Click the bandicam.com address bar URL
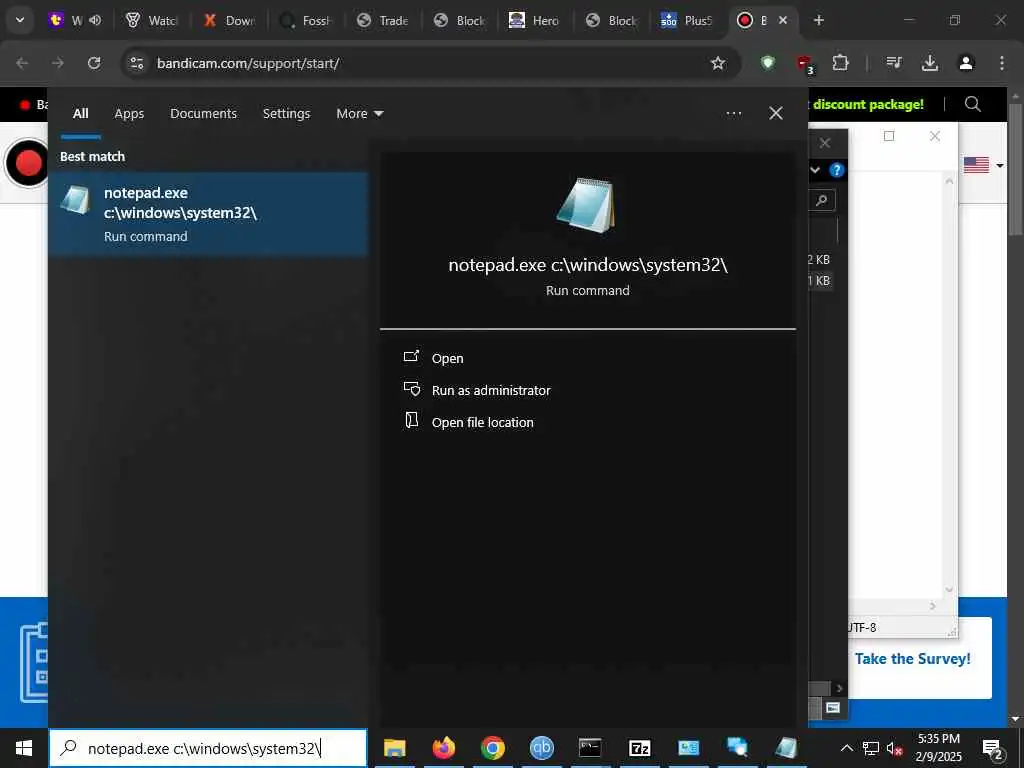The image size is (1024, 768). click(248, 63)
